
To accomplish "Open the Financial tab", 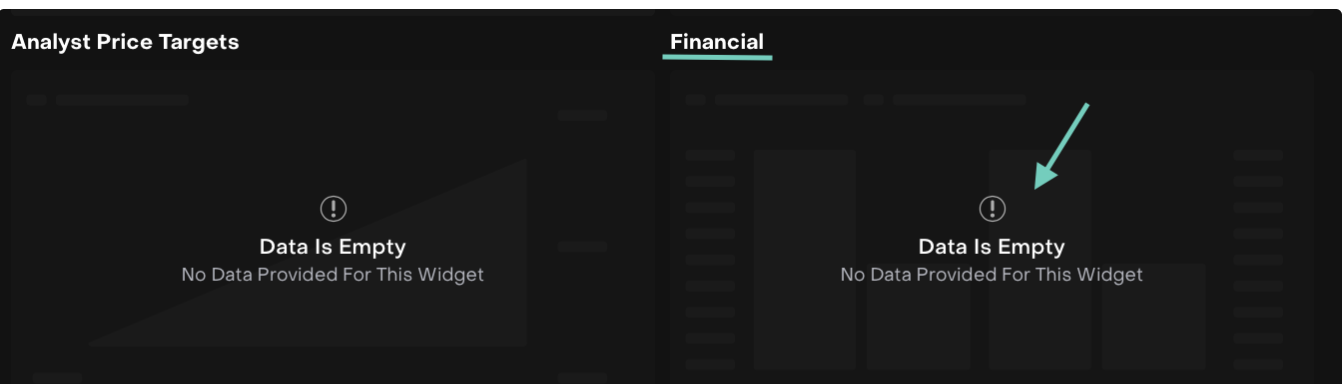I will click(x=717, y=42).
